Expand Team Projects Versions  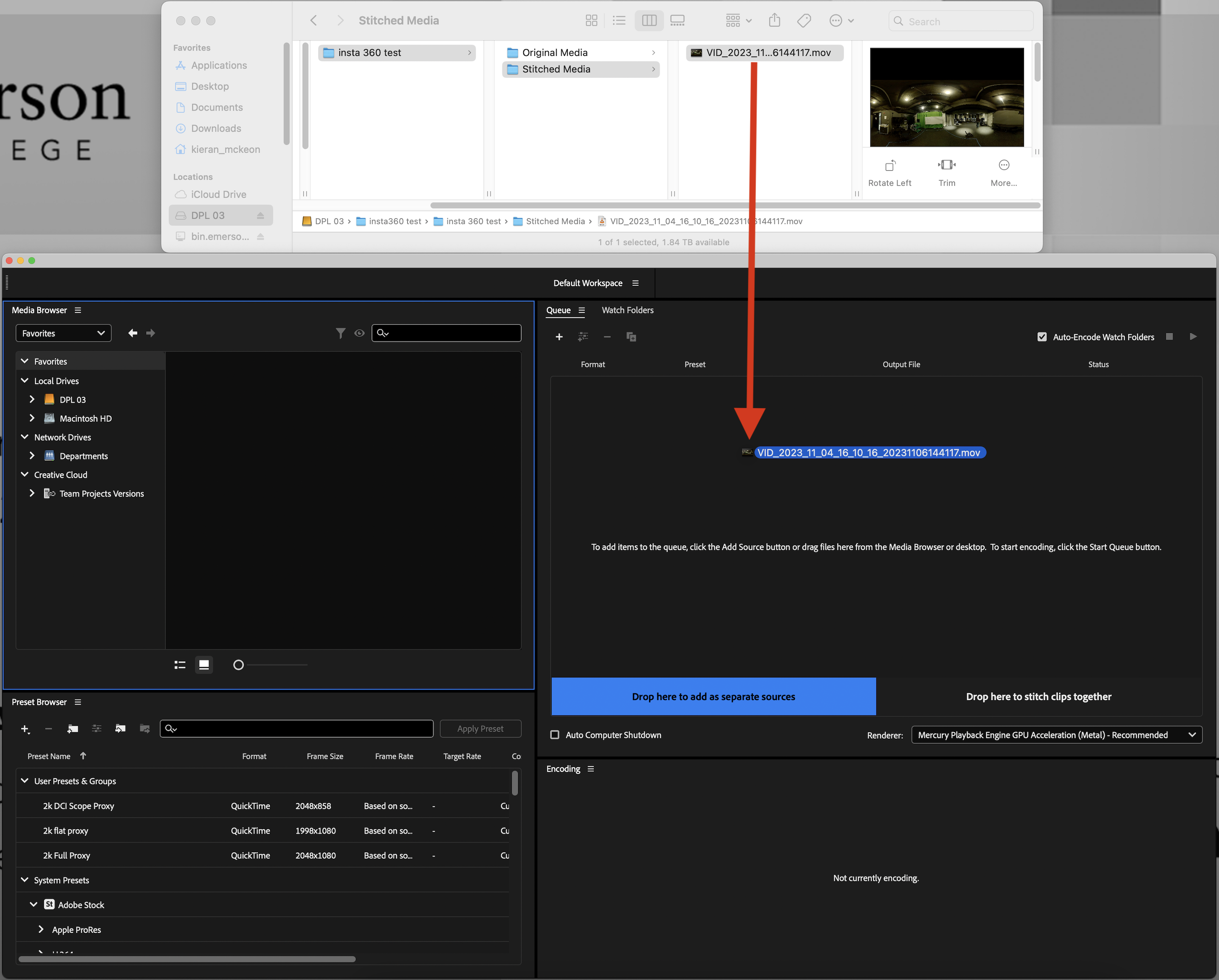[32, 493]
